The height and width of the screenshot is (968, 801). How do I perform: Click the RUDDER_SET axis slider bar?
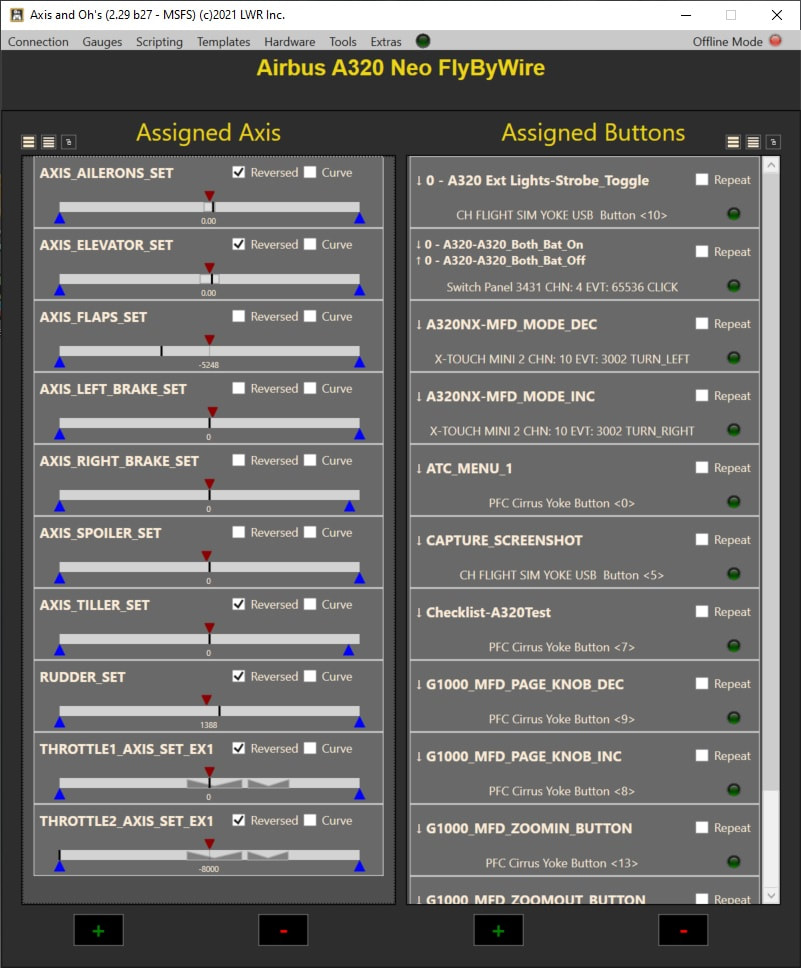click(209, 711)
